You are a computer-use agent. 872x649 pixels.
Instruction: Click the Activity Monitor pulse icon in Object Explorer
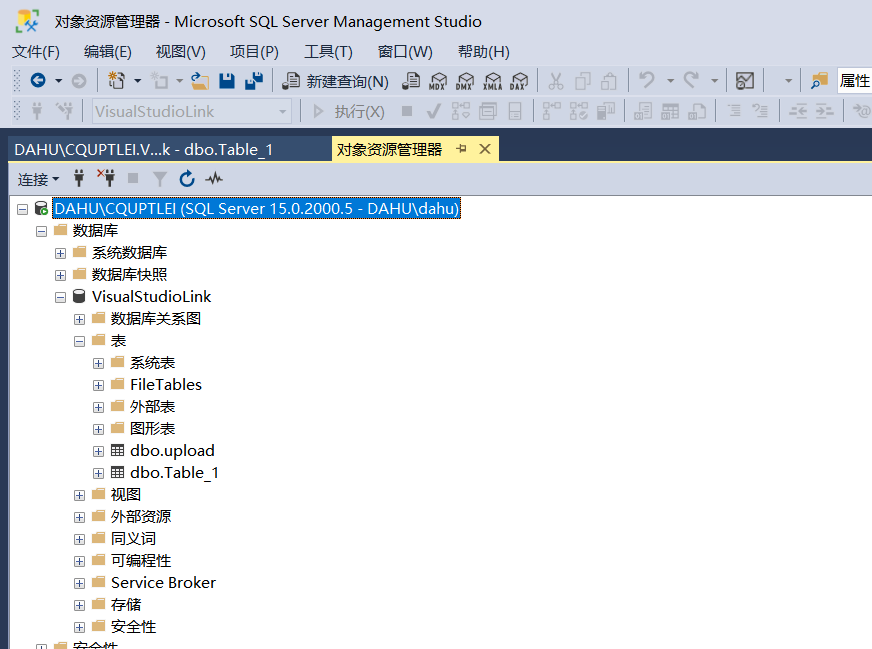(x=214, y=179)
